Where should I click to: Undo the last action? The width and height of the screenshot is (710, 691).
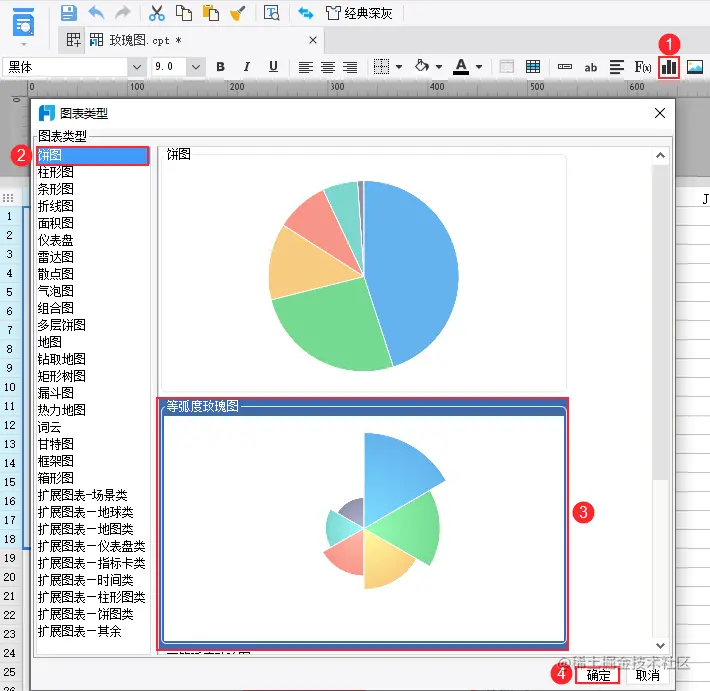pos(96,13)
